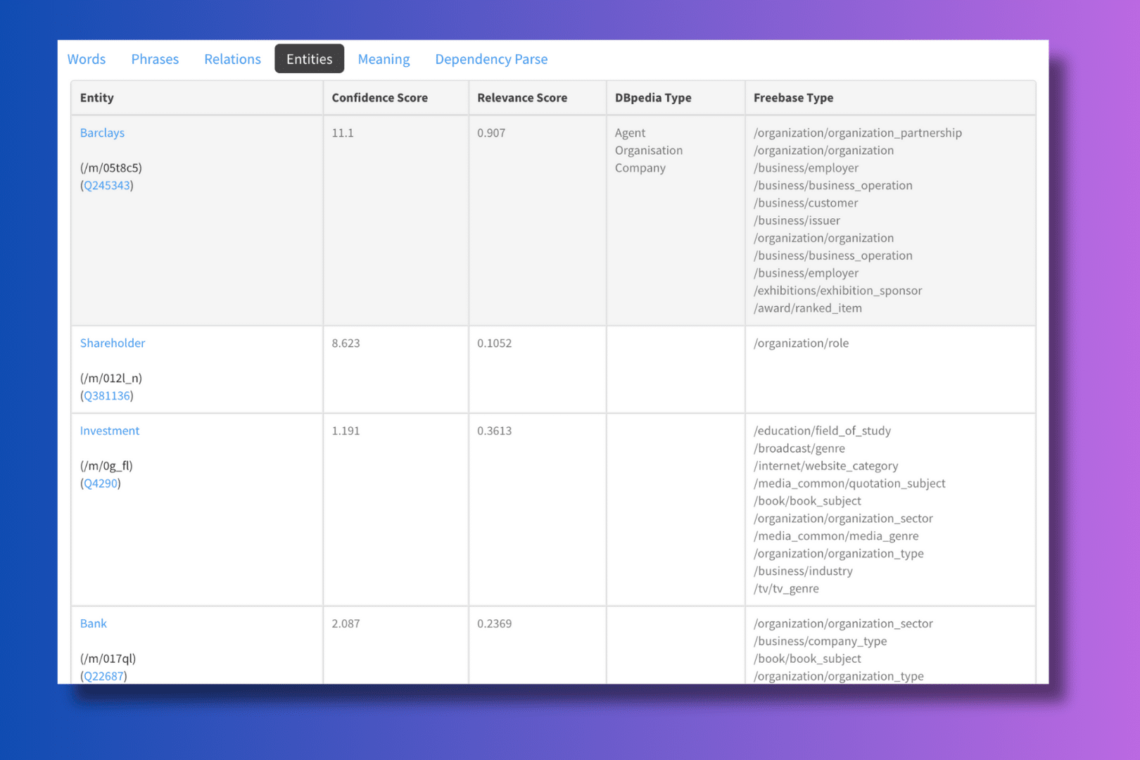The height and width of the screenshot is (760, 1140).
Task: Select Barclays confidence score 11.1
Action: click(342, 132)
